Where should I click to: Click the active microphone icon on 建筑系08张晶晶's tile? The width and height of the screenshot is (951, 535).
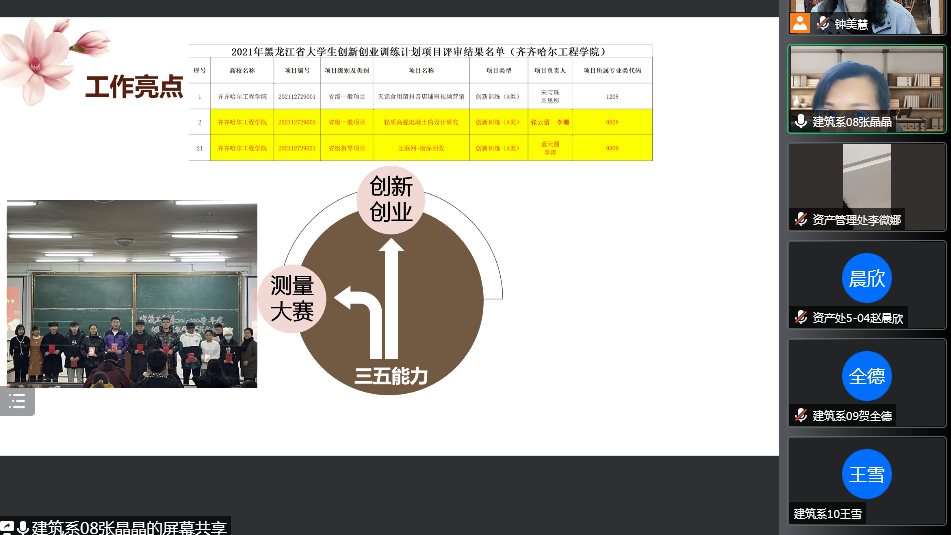800,121
